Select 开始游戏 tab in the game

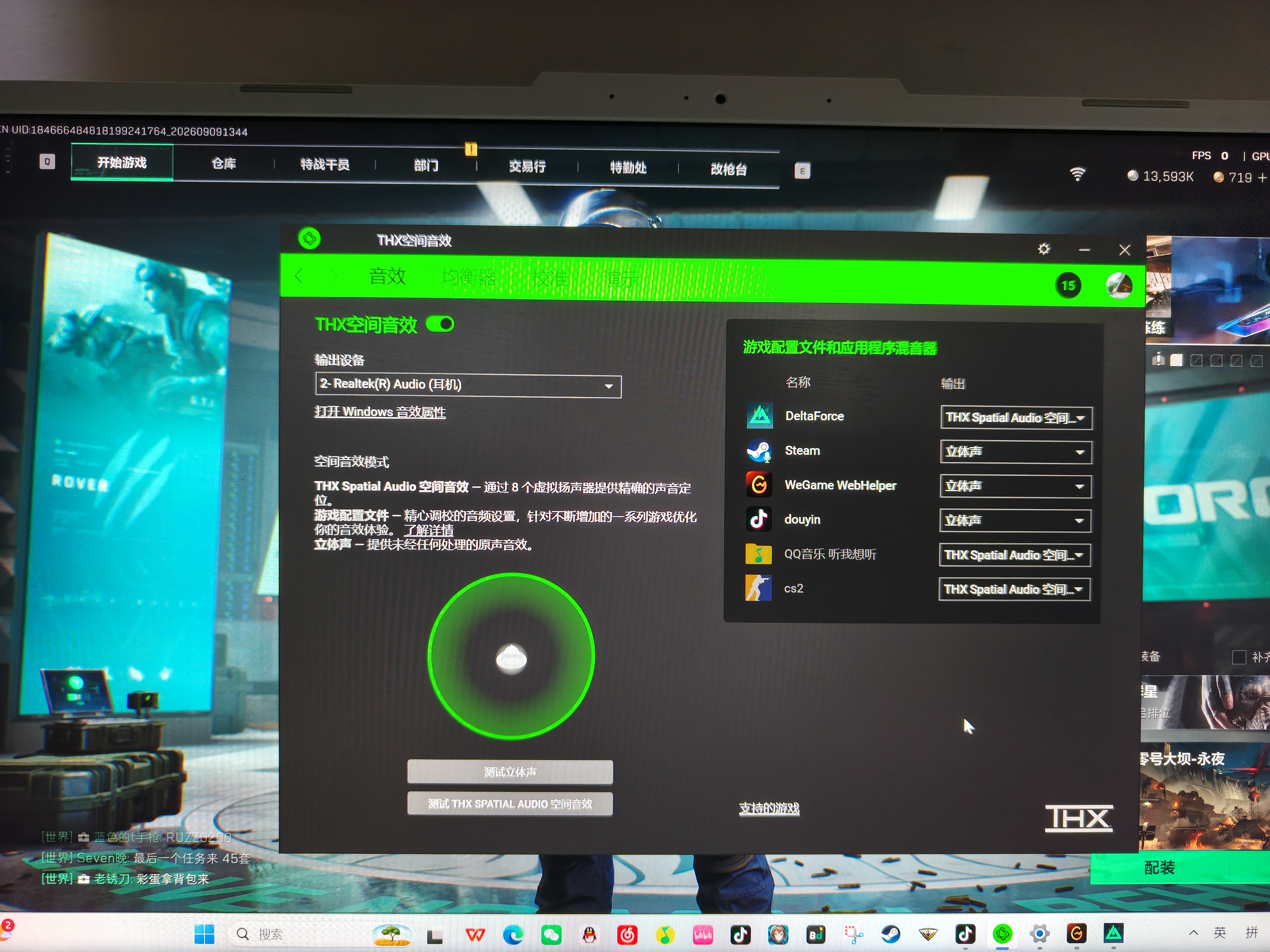pos(122,162)
